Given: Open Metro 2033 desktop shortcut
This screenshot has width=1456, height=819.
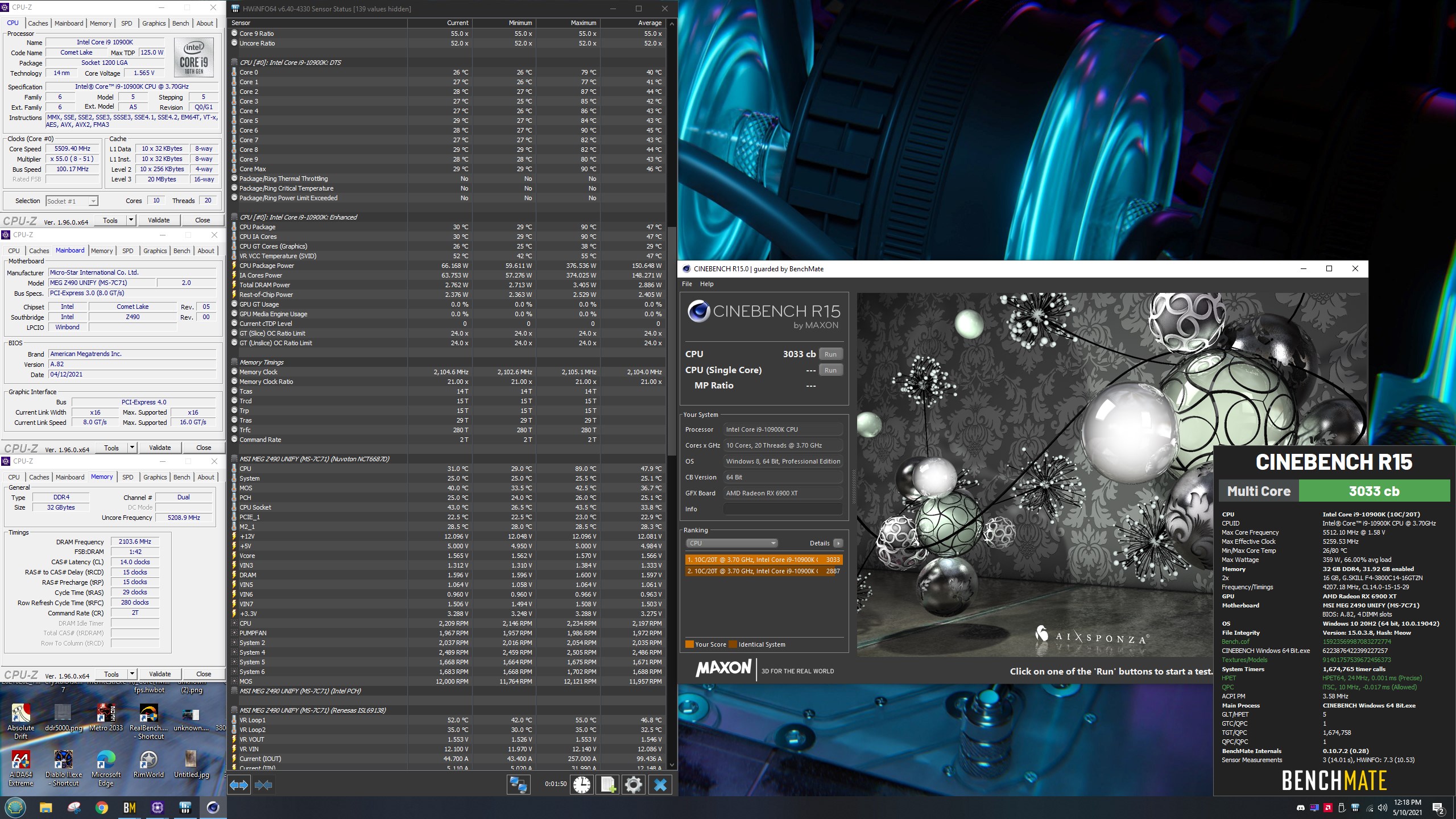Looking at the screenshot, I should click(106, 717).
